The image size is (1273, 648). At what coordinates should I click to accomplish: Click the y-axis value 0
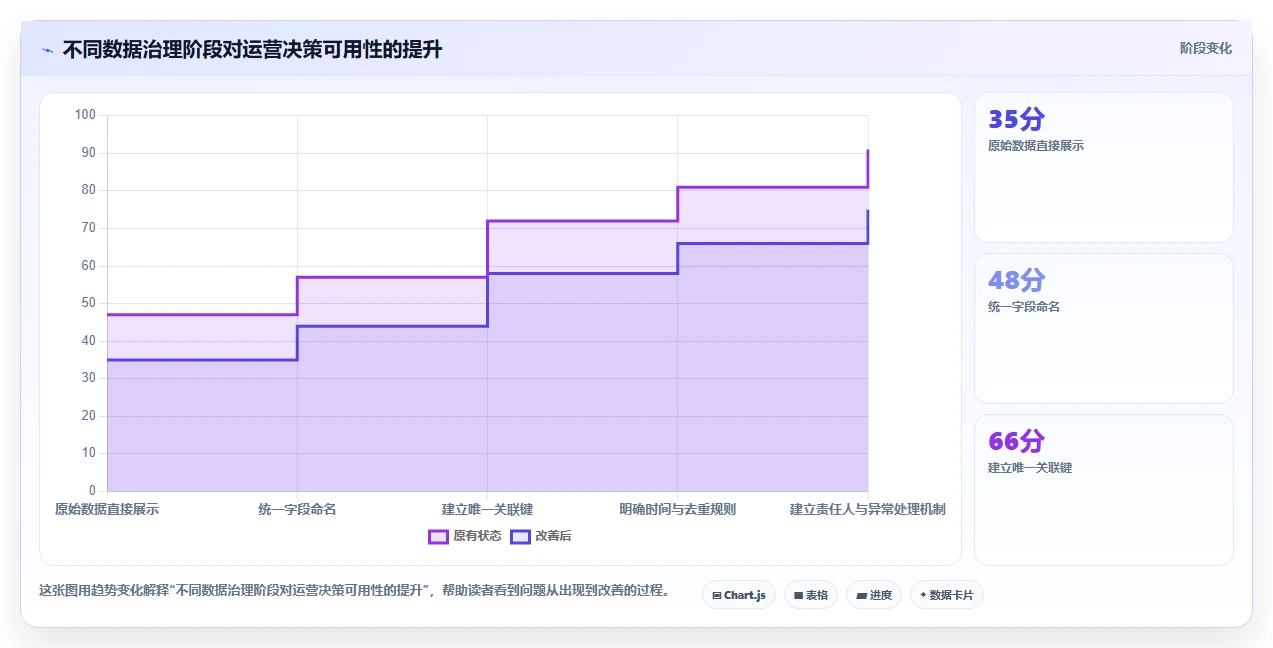[92, 491]
